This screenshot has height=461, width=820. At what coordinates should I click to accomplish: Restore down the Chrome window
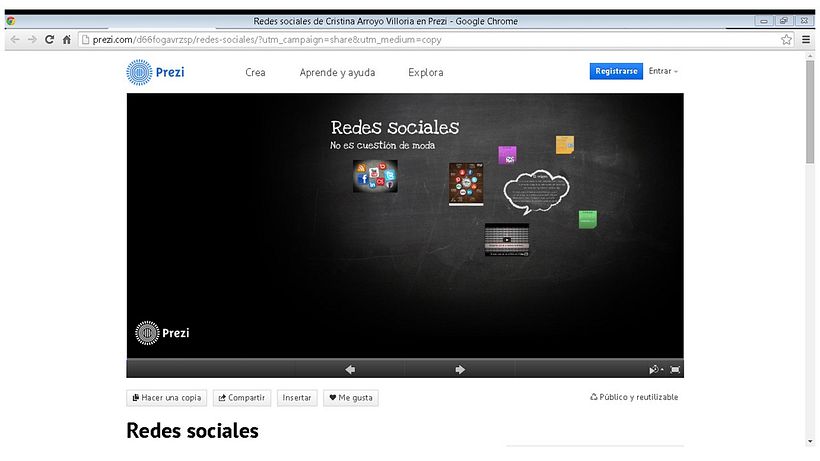[x=783, y=21]
